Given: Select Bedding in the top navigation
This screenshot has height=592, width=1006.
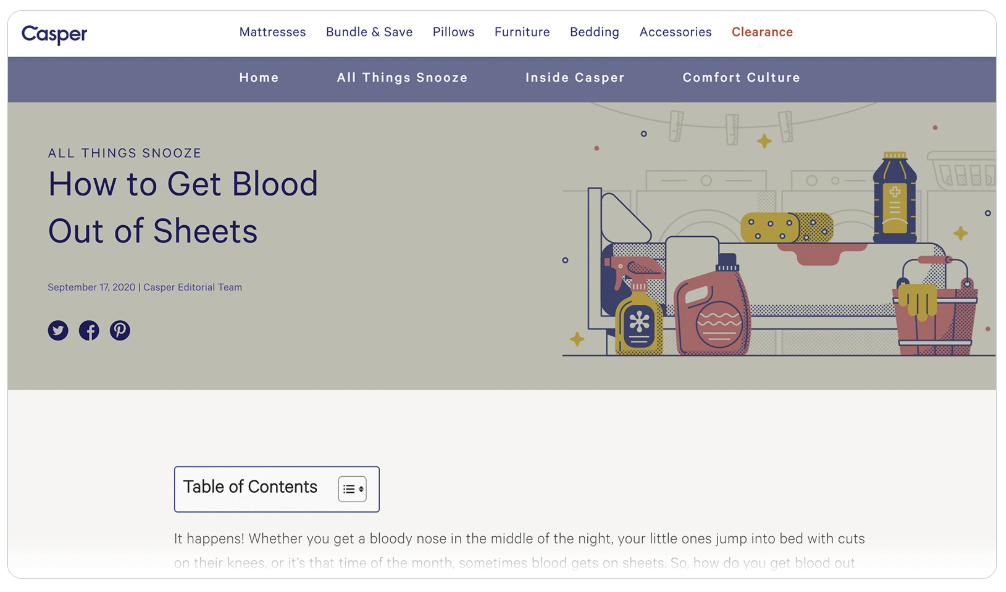Looking at the screenshot, I should coord(594,32).
